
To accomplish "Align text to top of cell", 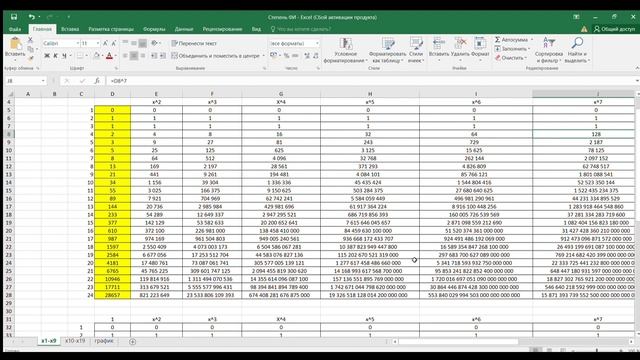I will (x=125, y=43).
